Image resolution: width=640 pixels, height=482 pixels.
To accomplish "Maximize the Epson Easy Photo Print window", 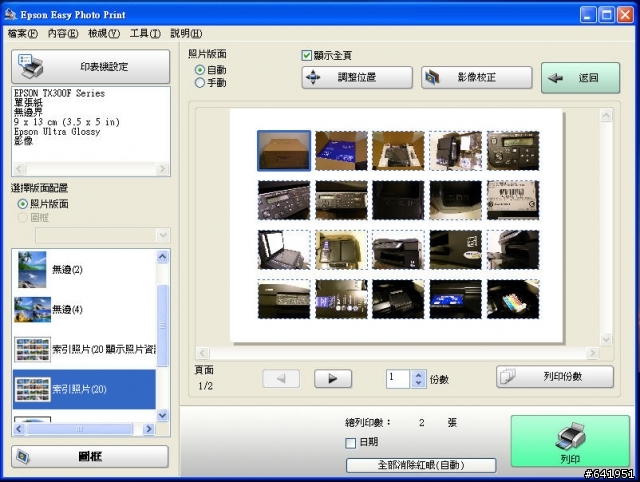I will click(x=607, y=15).
